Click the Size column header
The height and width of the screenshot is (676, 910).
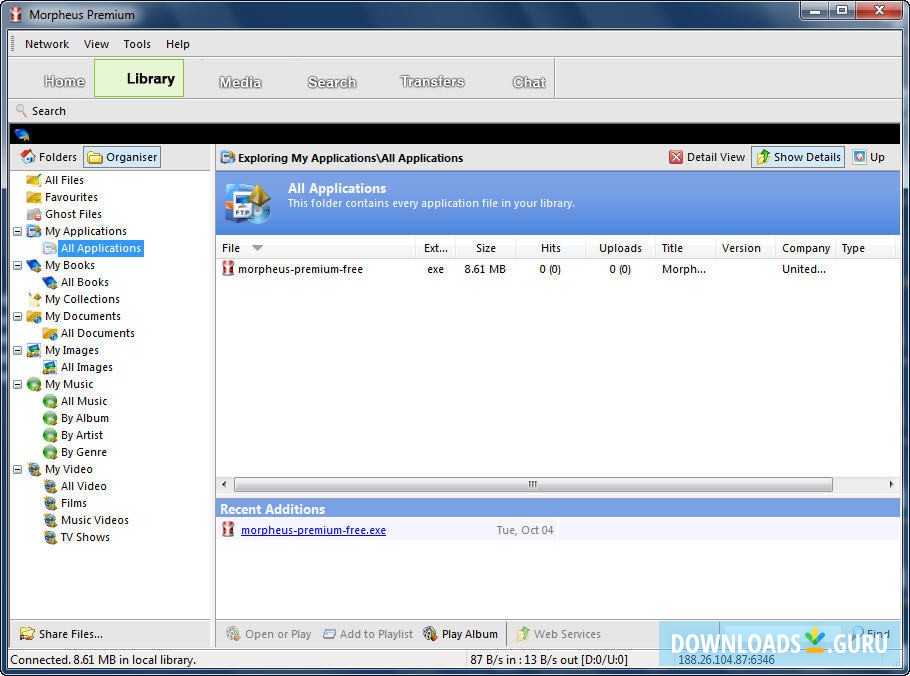[485, 248]
